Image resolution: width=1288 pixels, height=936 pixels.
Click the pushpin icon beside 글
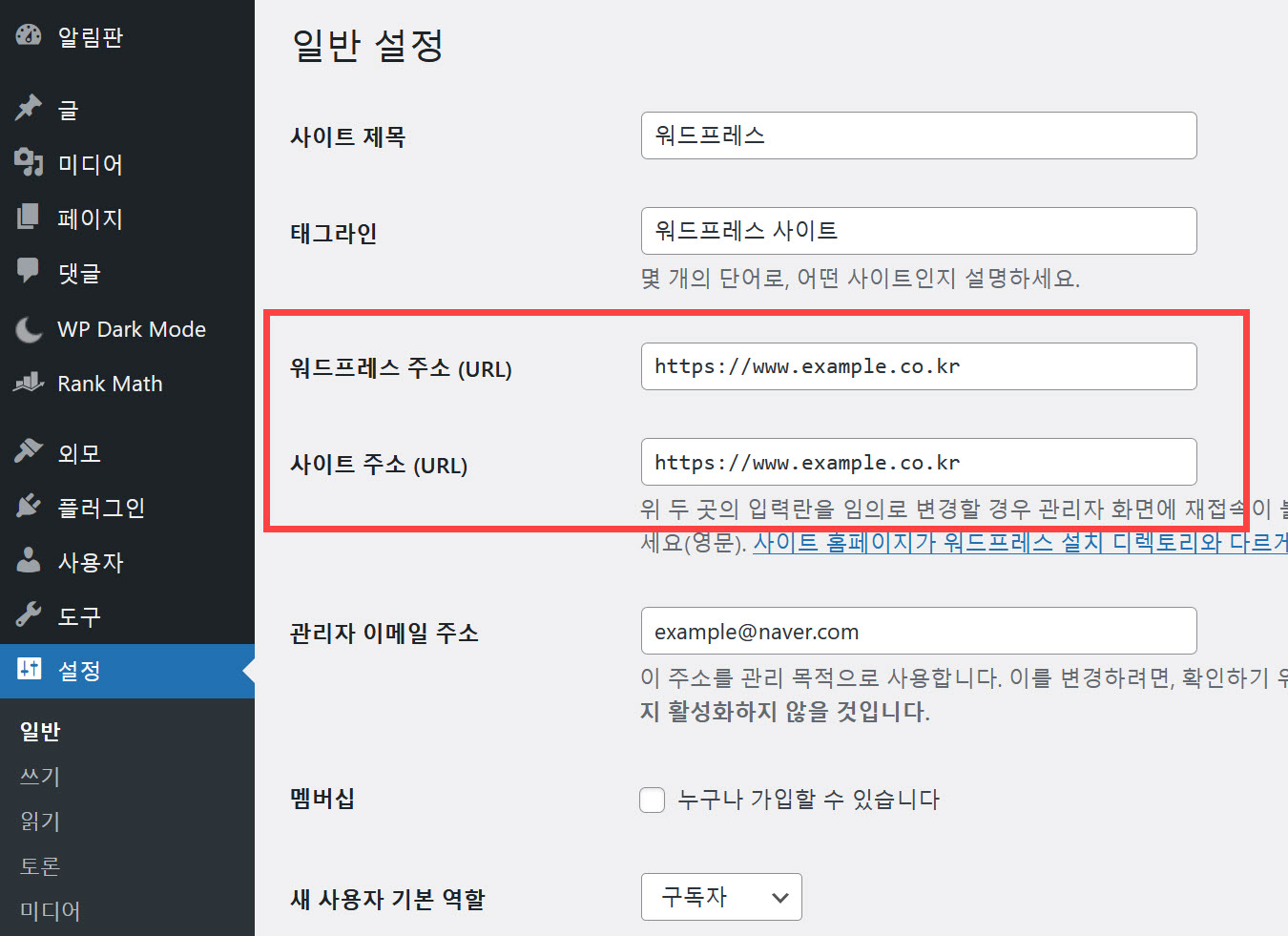[29, 108]
